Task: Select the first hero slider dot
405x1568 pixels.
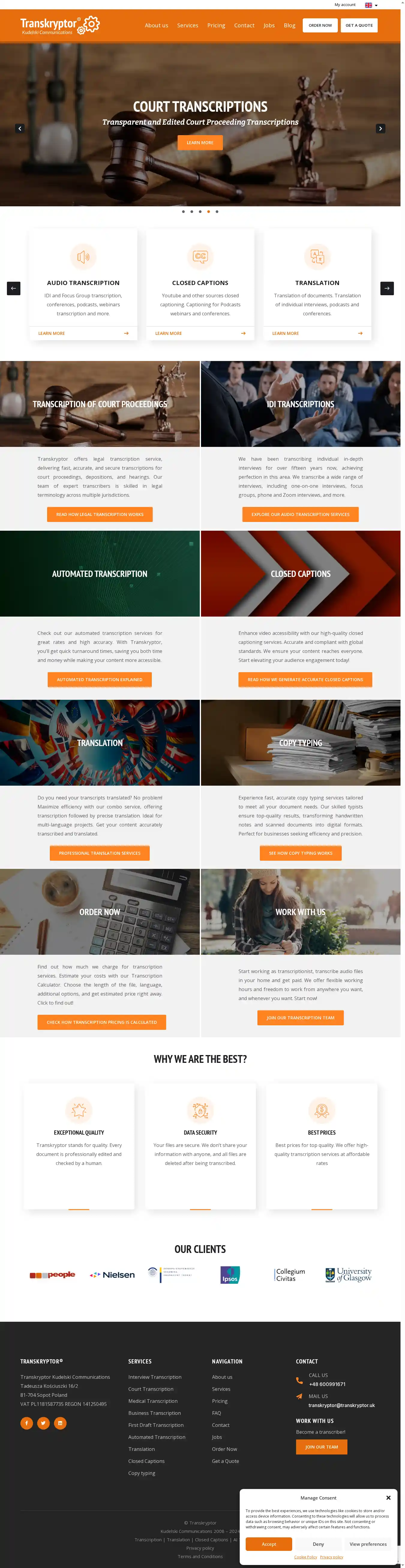Action: (x=183, y=211)
